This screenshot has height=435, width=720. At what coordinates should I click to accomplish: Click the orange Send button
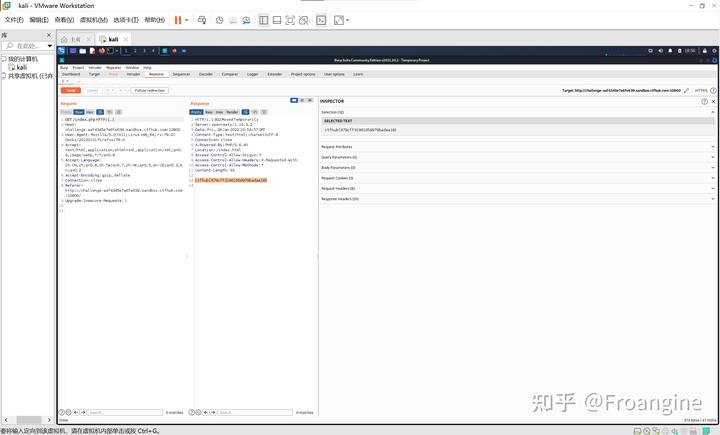coord(71,90)
